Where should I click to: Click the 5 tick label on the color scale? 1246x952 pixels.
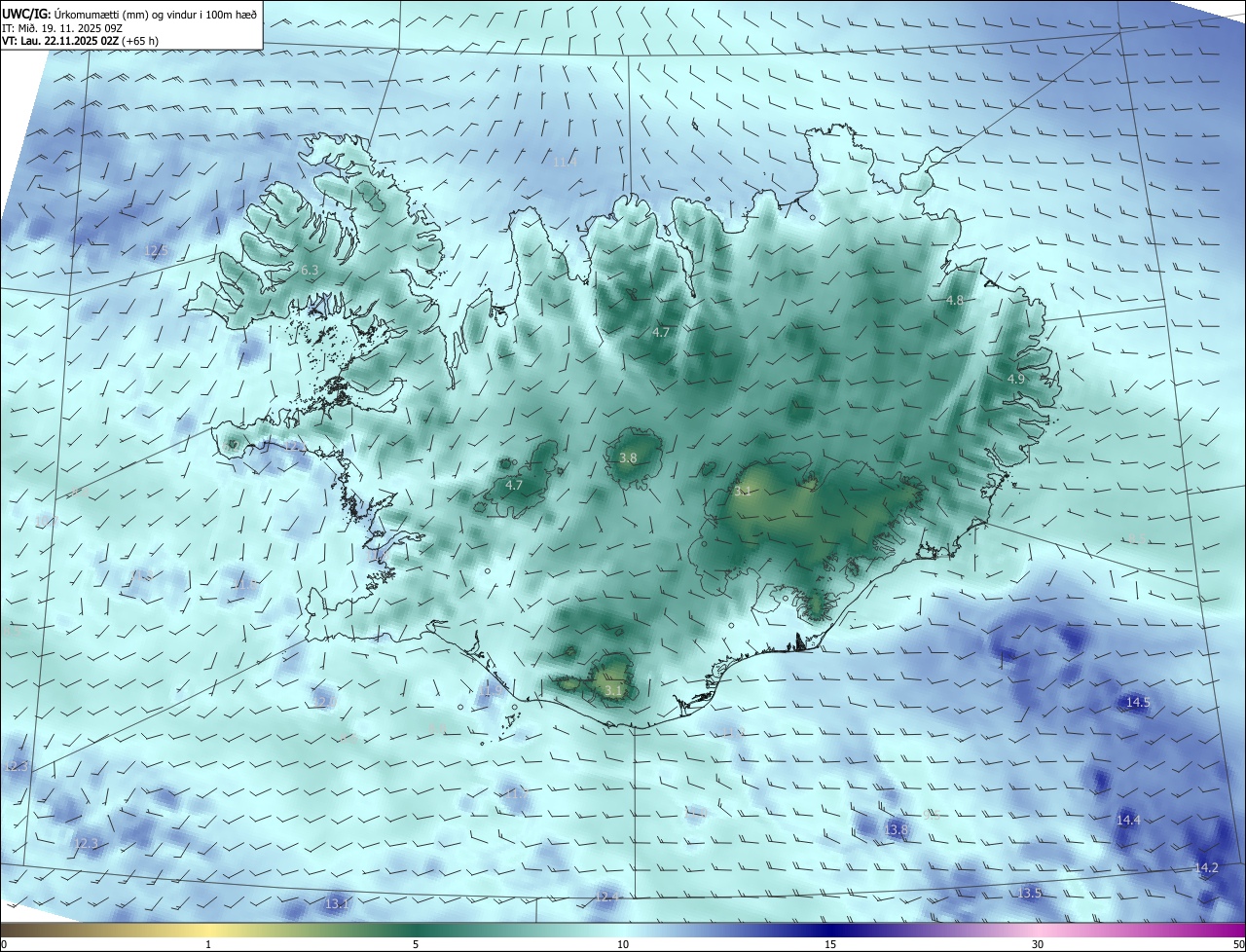416,944
